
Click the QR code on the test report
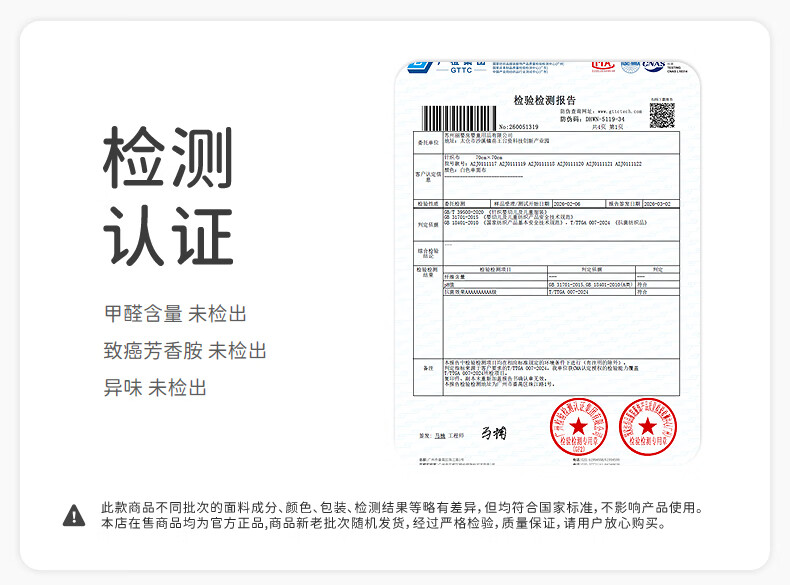pyautogui.click(x=662, y=115)
